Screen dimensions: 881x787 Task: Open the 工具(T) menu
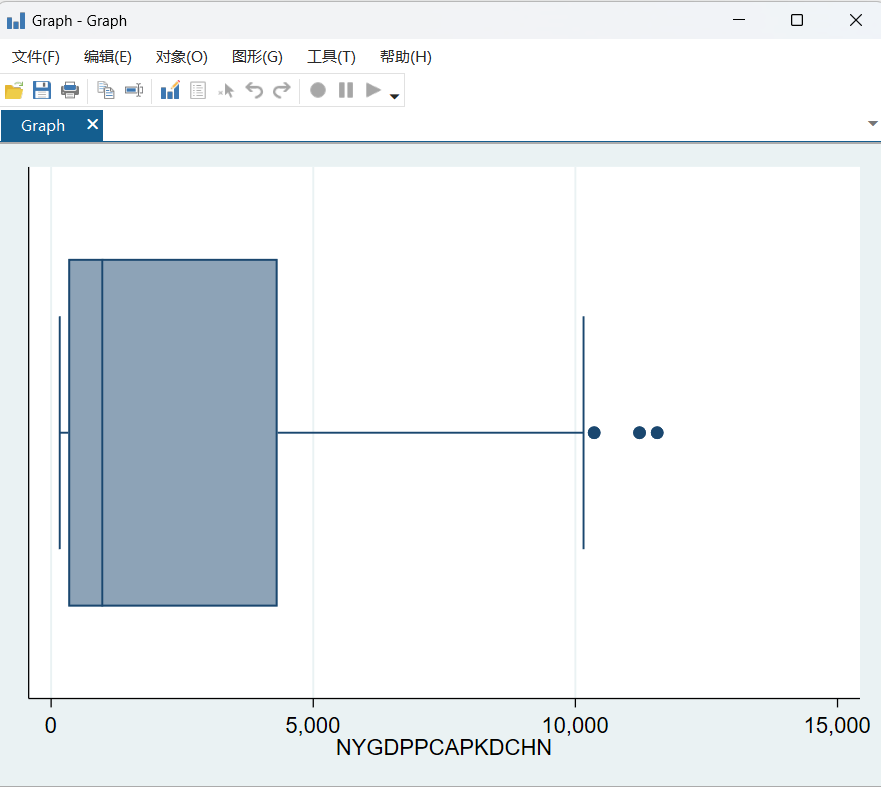pyautogui.click(x=331, y=57)
